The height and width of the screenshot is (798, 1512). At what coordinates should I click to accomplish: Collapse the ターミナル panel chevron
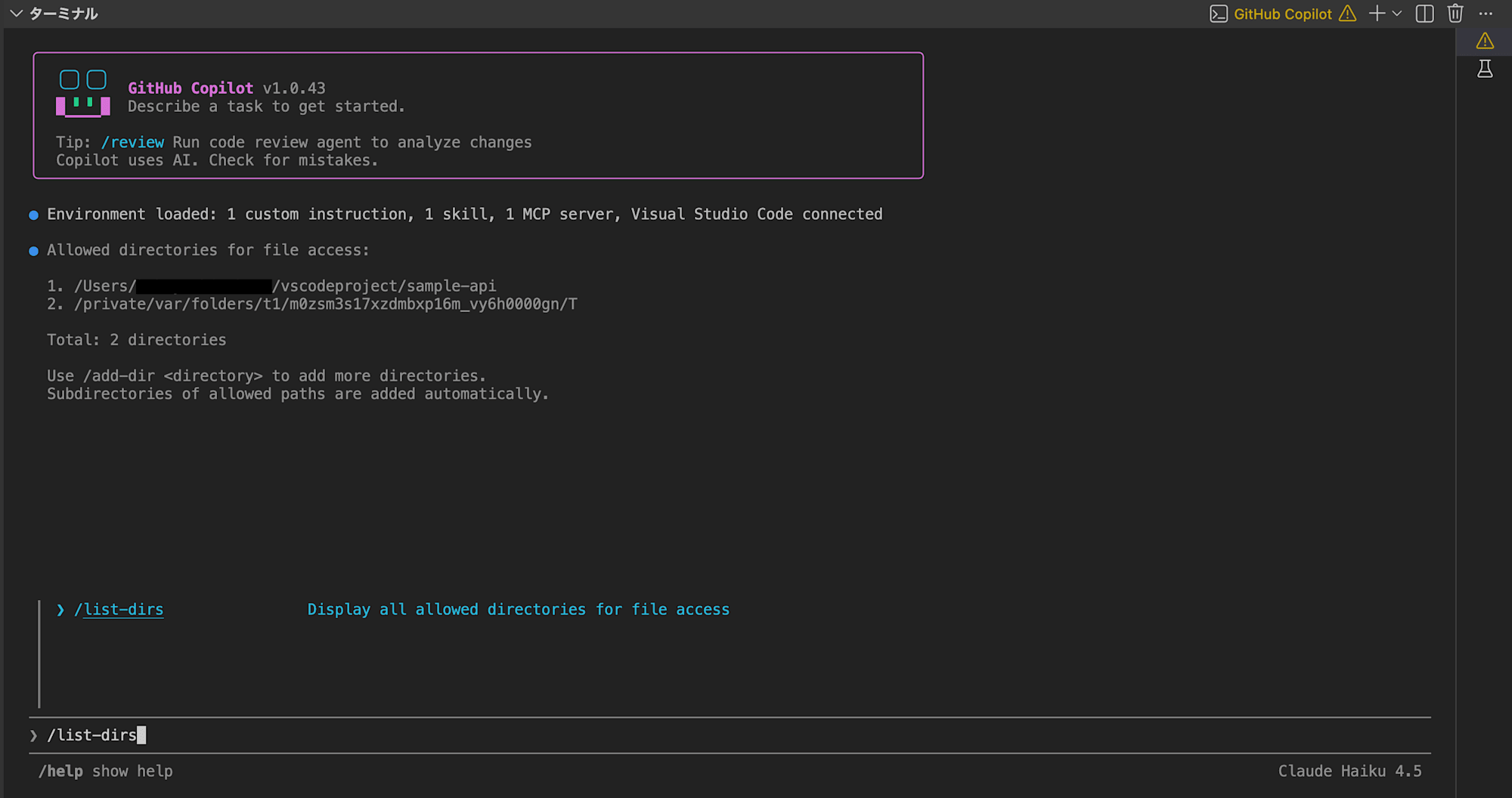tap(16, 14)
